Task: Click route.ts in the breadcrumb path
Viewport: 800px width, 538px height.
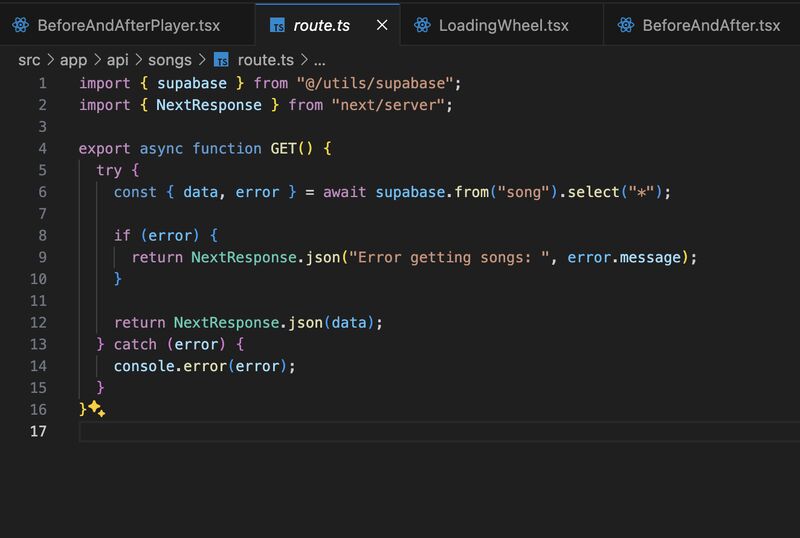Action: point(267,59)
